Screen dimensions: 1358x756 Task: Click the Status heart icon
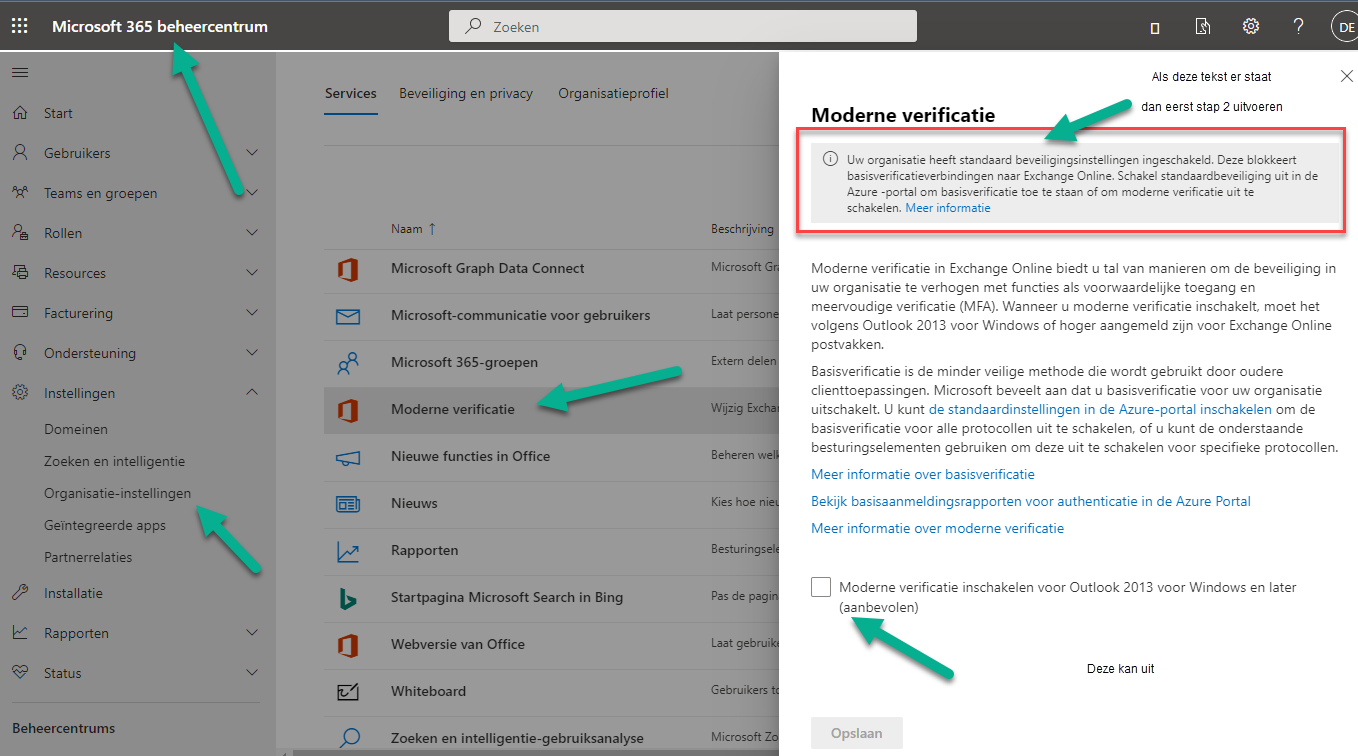click(x=20, y=673)
